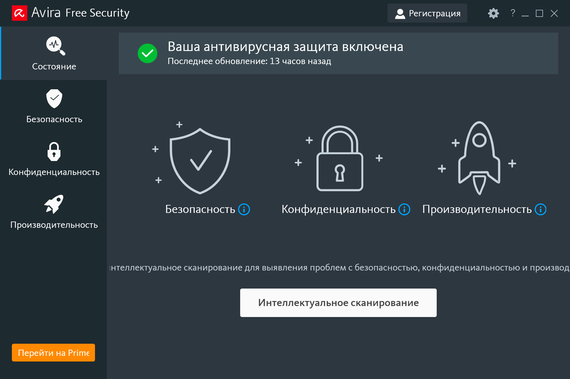The image size is (570, 379).
Task: Click the antivirus protection status banner
Action: pyautogui.click(x=338, y=53)
